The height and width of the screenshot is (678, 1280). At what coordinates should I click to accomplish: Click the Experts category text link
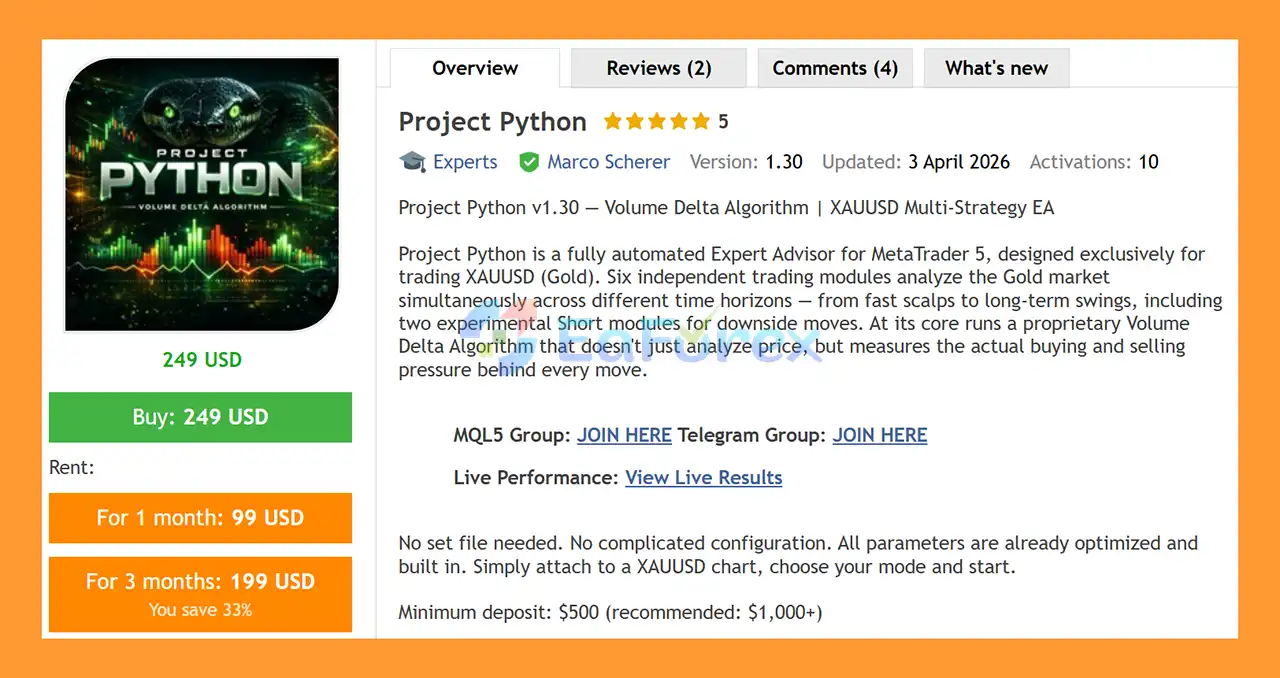(x=466, y=161)
